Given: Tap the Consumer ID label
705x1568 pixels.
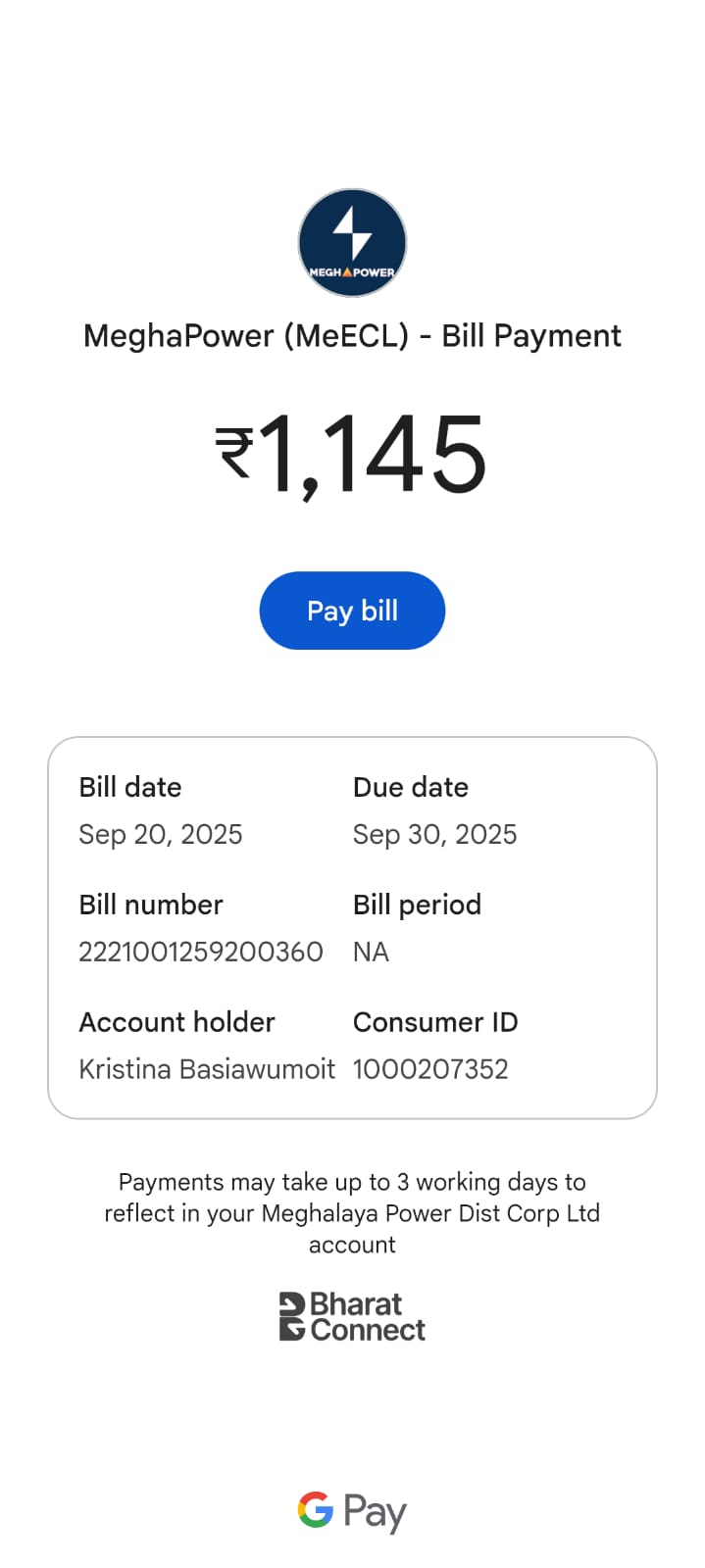Looking at the screenshot, I should [x=435, y=1022].
